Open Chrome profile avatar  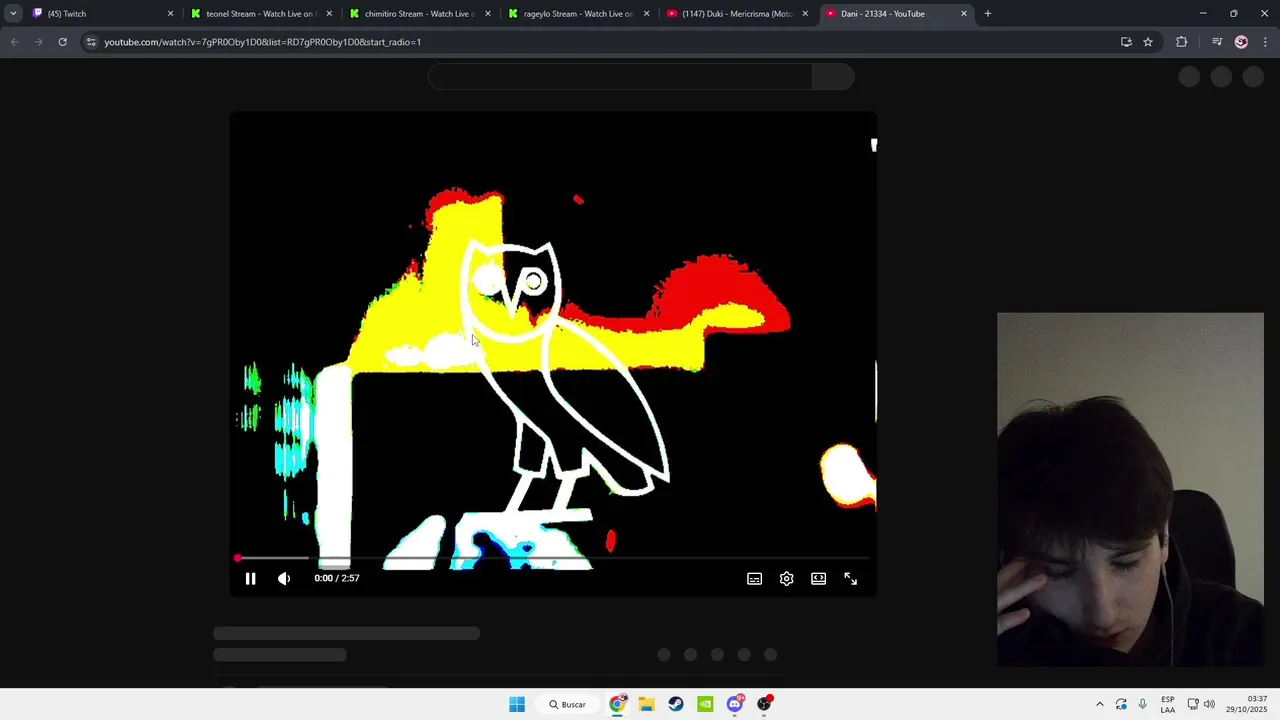1241,42
